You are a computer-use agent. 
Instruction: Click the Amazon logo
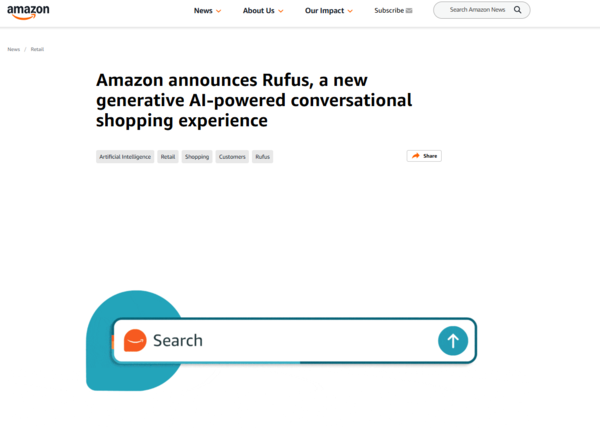[28, 12]
